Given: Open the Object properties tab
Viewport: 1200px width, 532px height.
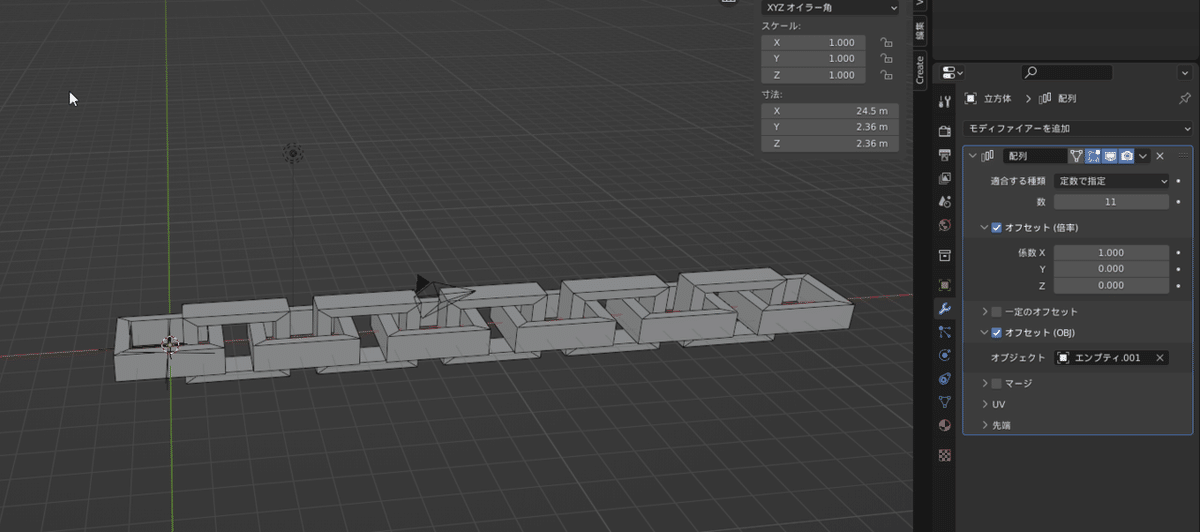Looking at the screenshot, I should point(945,285).
